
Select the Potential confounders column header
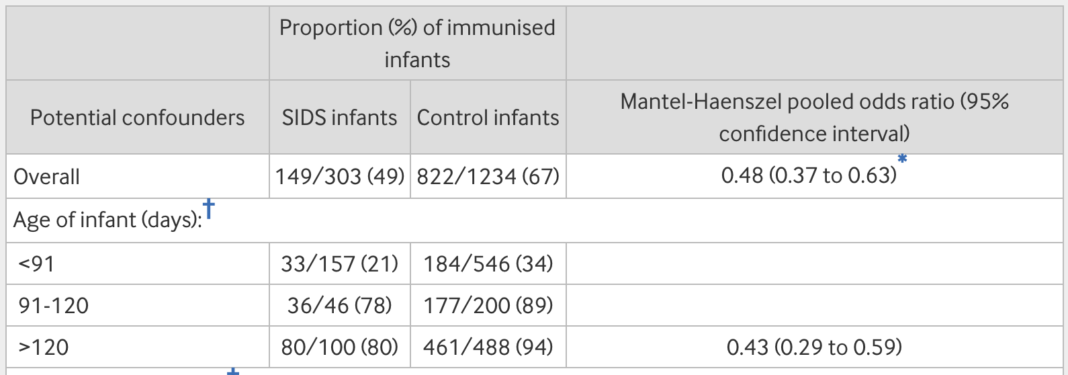pos(137,118)
